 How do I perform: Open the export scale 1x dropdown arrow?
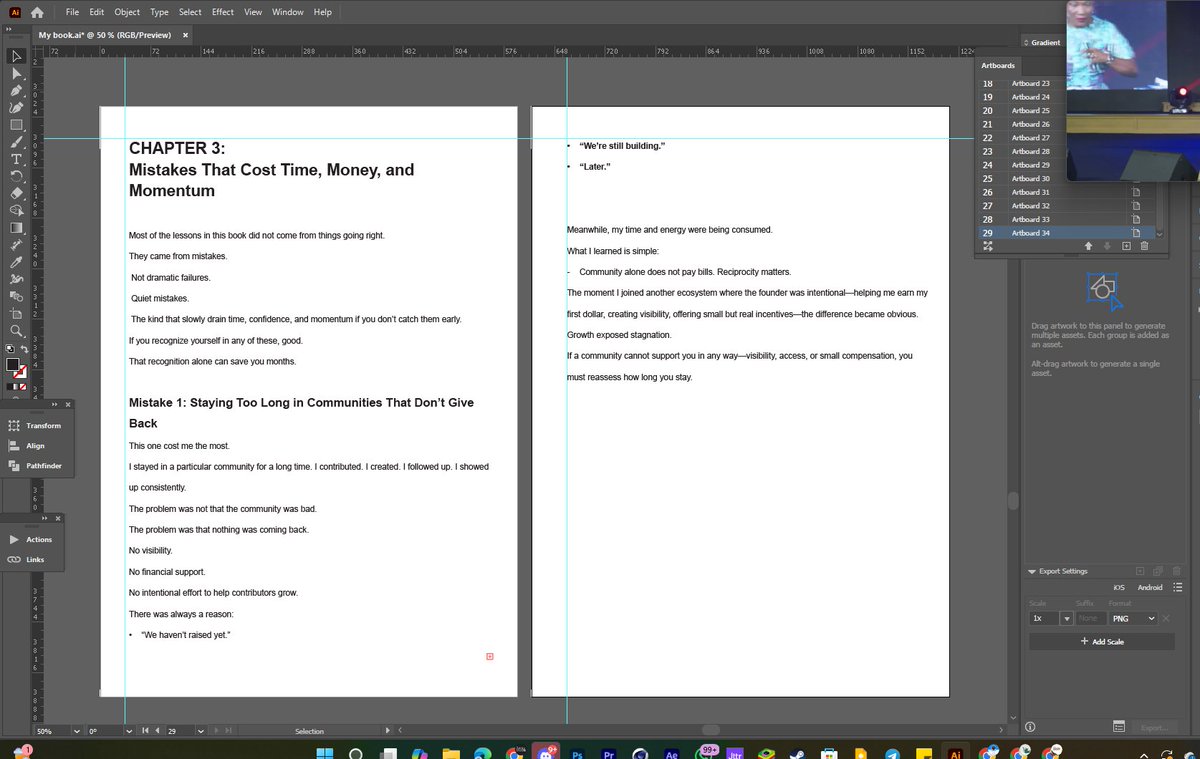point(1066,618)
